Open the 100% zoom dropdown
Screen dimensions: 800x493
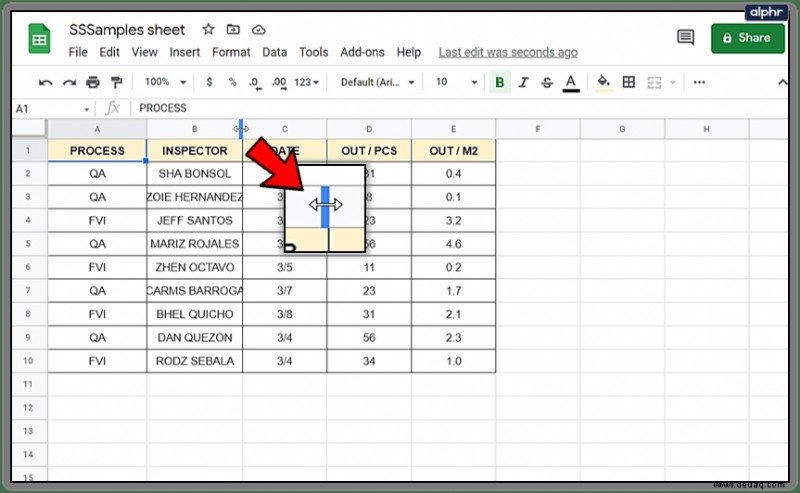pos(165,82)
